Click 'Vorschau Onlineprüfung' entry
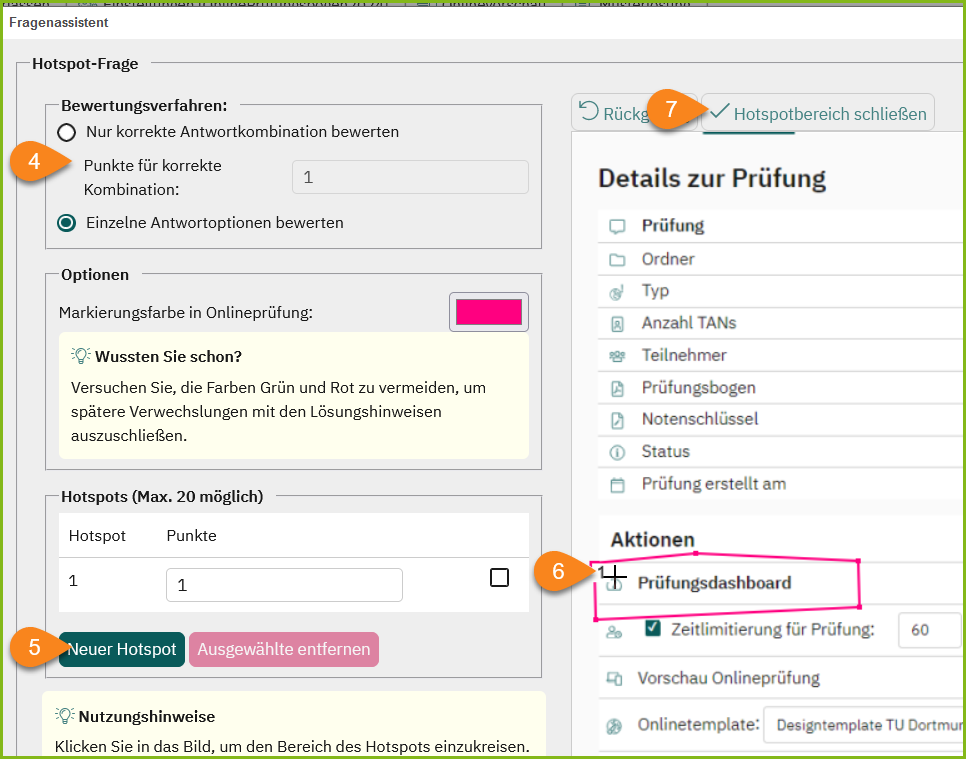Image resolution: width=966 pixels, height=759 pixels. pos(728,678)
